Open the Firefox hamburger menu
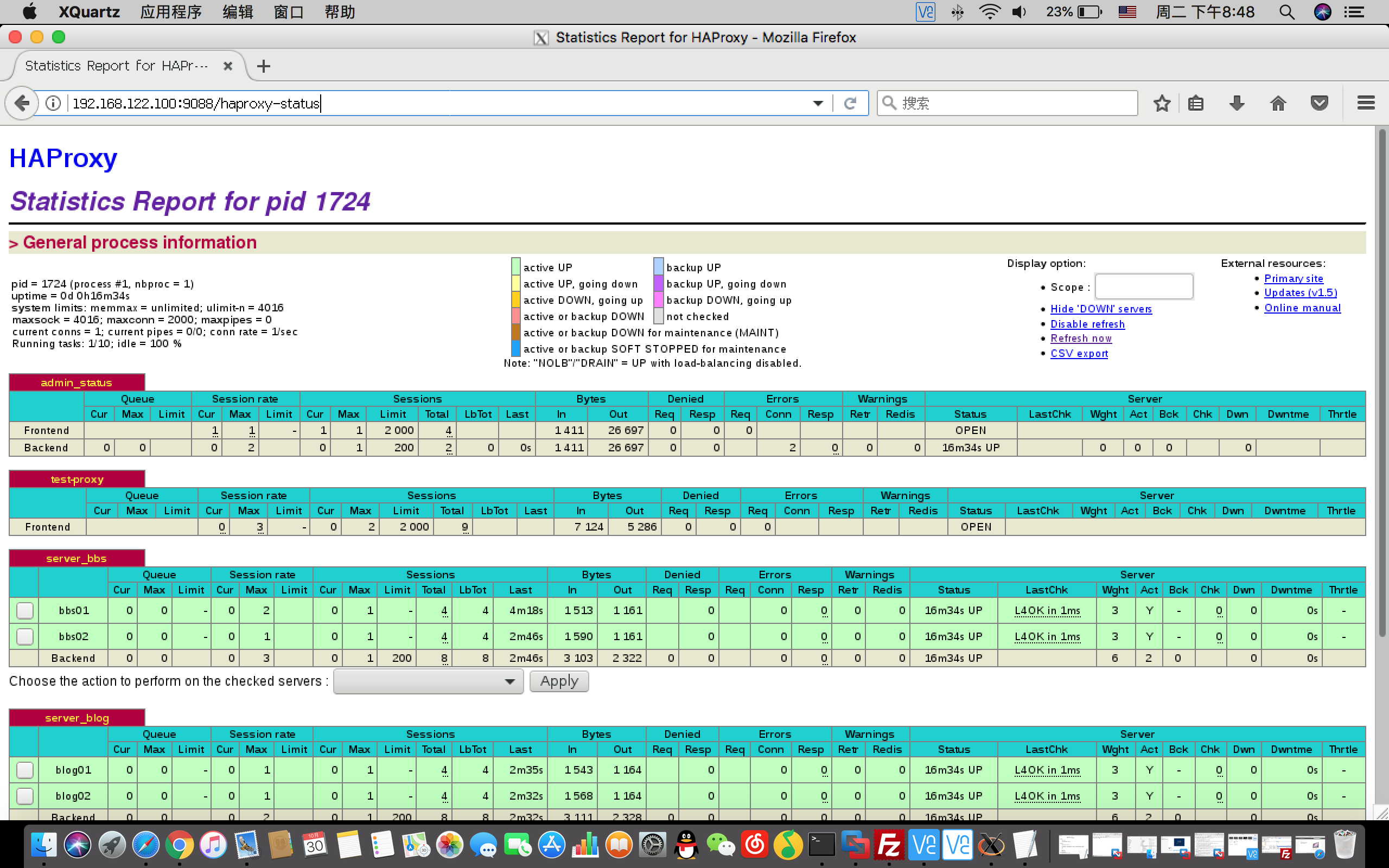Image resolution: width=1389 pixels, height=868 pixels. pos(1366,103)
